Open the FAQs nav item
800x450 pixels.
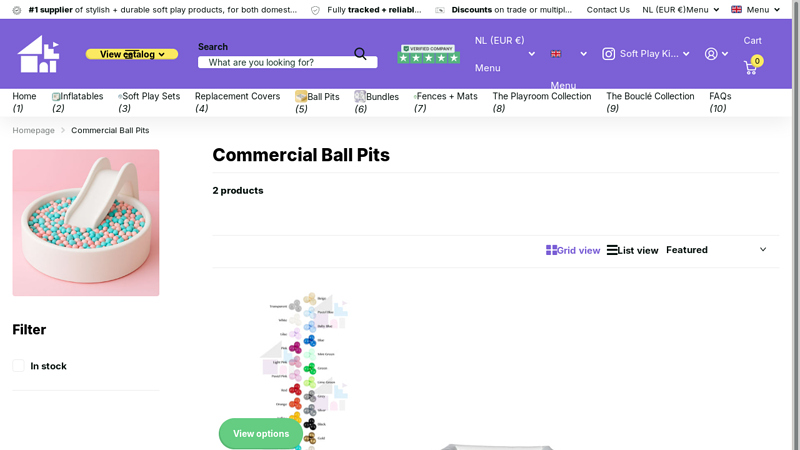720,102
